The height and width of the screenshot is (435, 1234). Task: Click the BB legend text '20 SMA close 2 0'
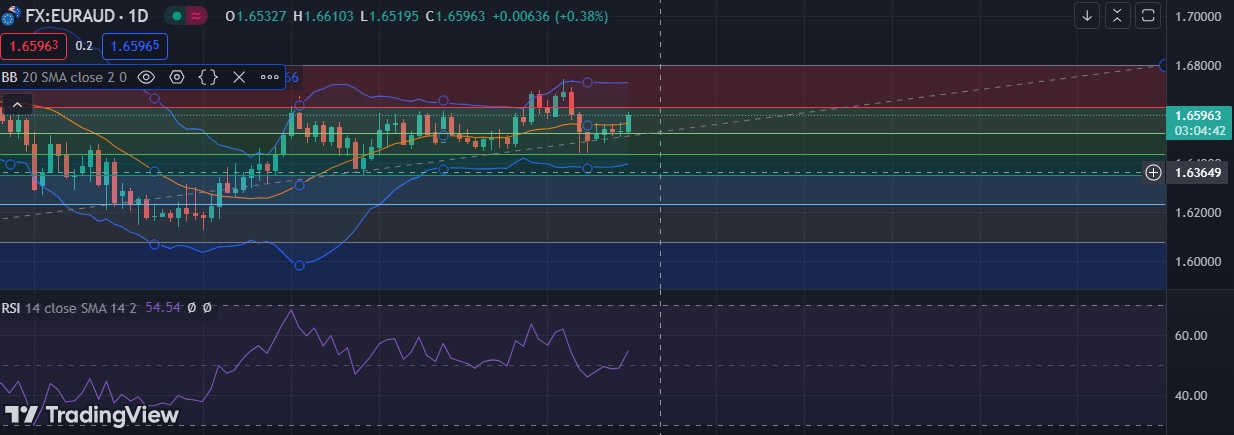75,77
